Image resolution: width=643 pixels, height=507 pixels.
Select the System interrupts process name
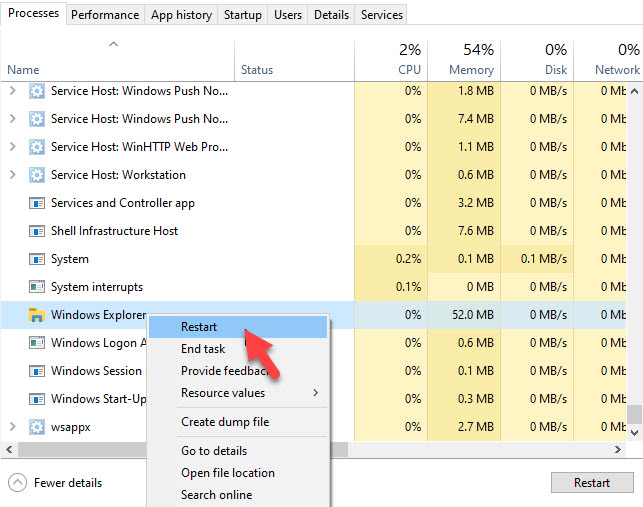[97, 287]
